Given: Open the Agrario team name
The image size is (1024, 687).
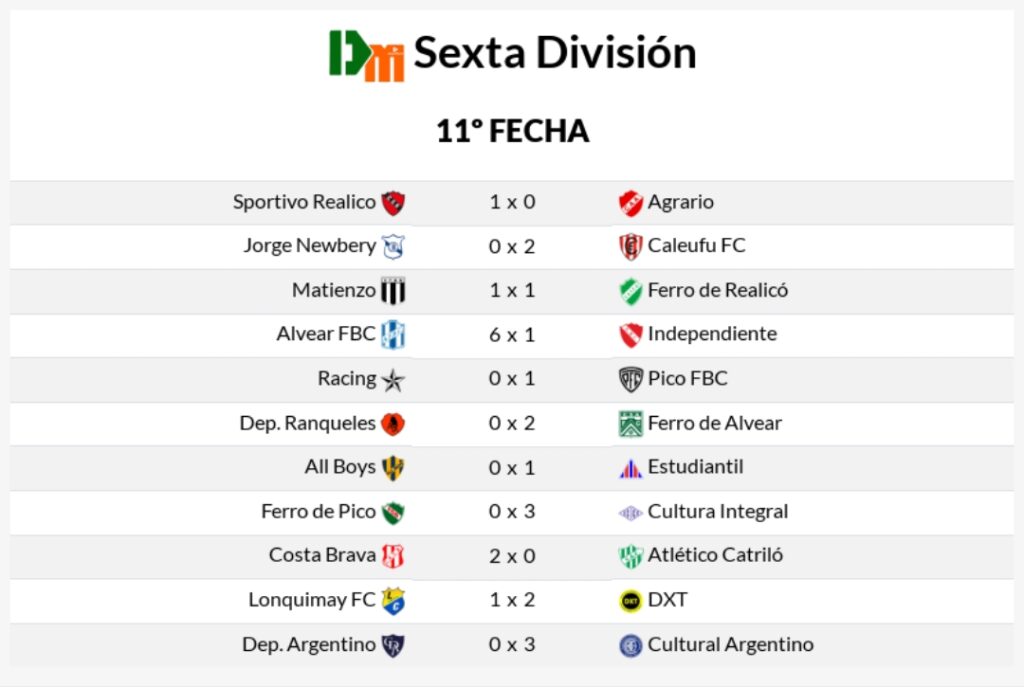Looking at the screenshot, I should click(x=680, y=202).
